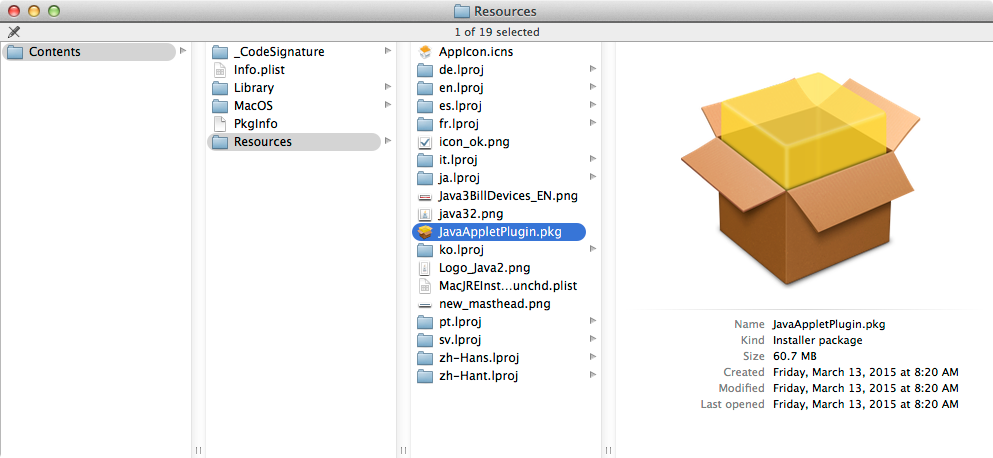Click the Resources proxy folder icon in the title bar
The image size is (993, 458).
coord(462,11)
